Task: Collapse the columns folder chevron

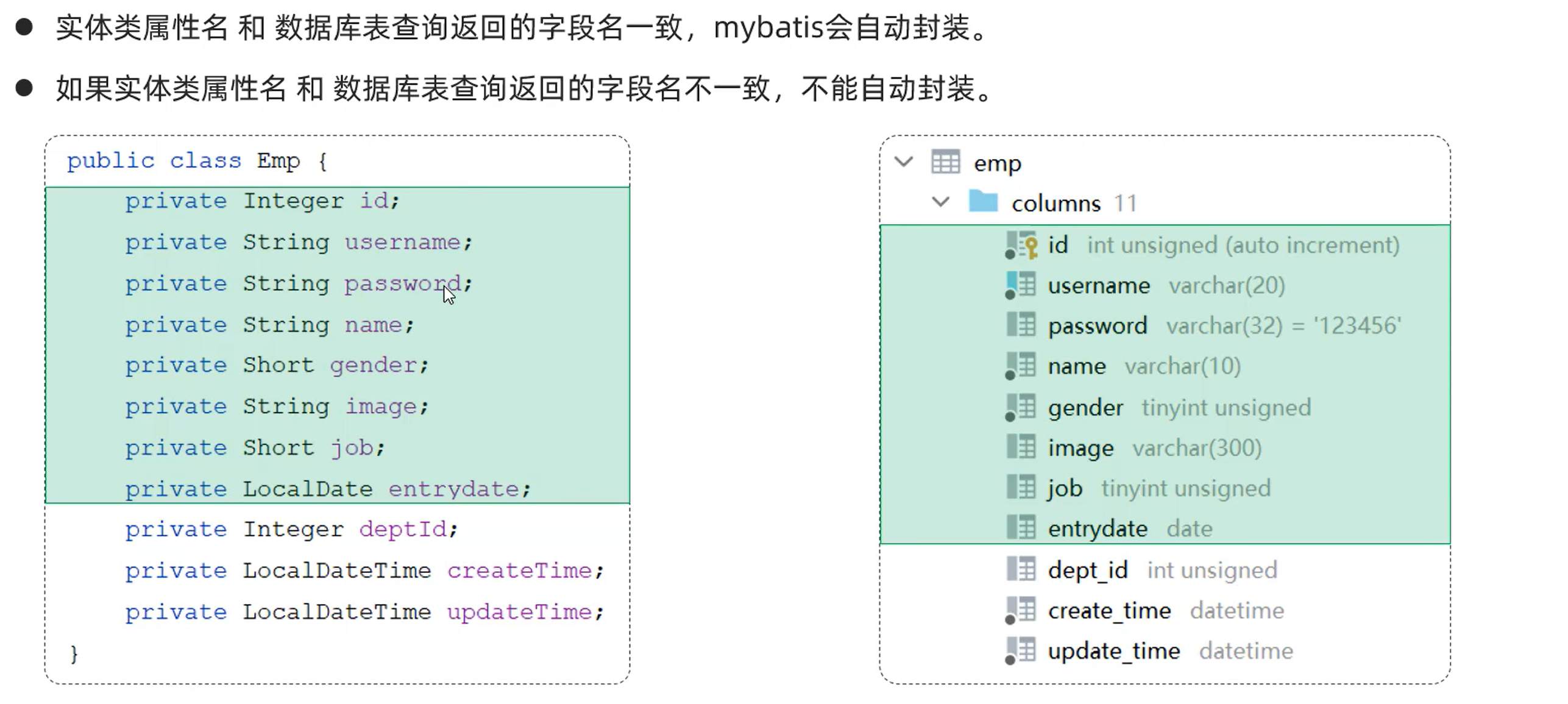Action: click(941, 202)
